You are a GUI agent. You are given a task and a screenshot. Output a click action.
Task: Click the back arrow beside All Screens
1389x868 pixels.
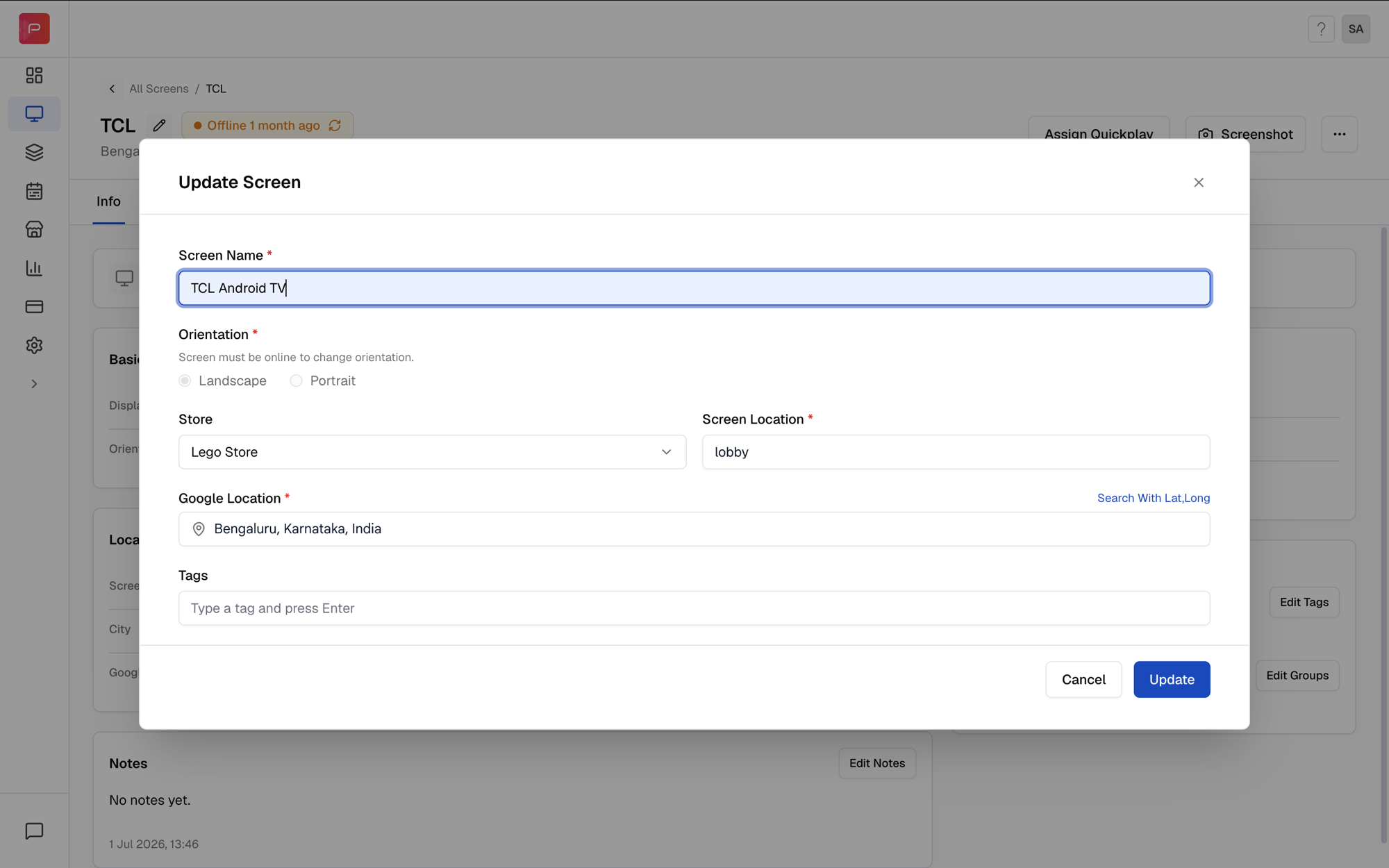pos(112,89)
